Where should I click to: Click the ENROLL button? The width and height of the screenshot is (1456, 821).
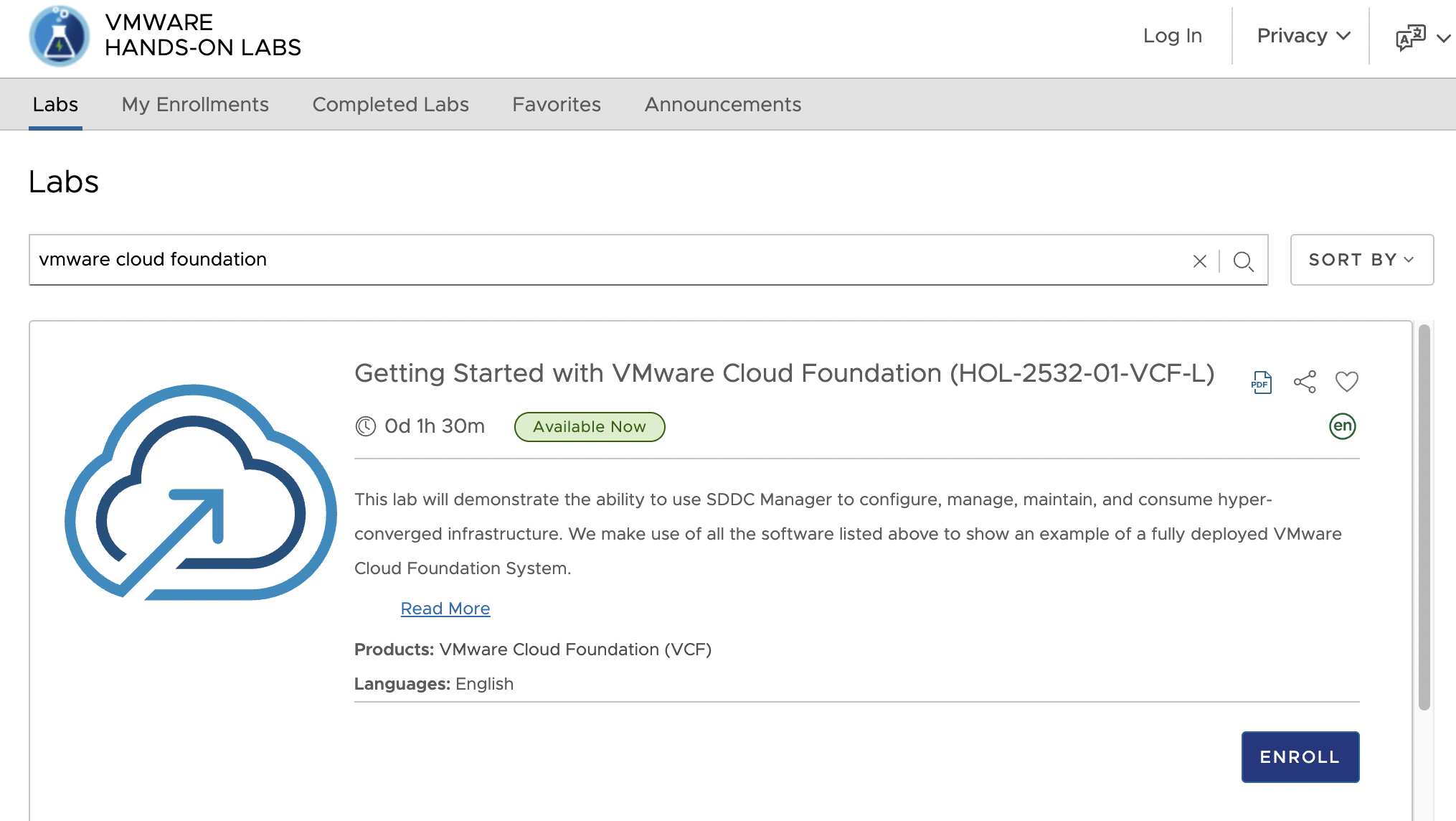point(1300,756)
